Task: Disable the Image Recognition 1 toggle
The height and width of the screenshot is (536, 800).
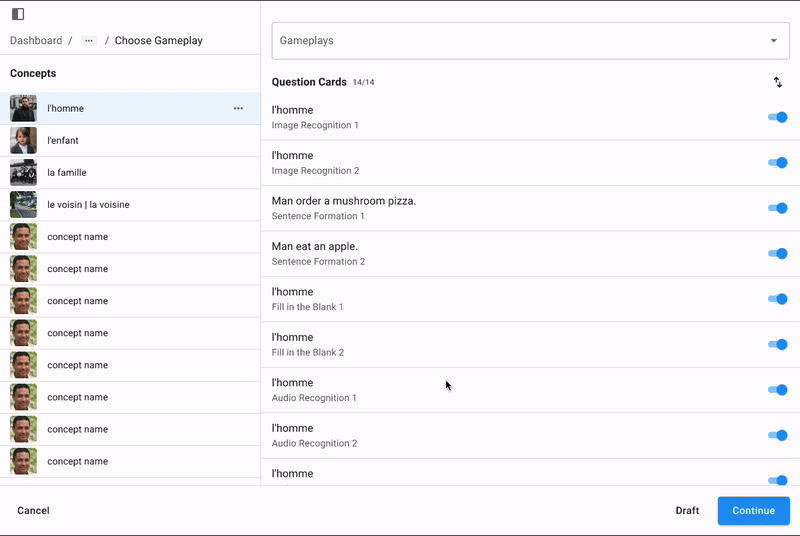Action: (x=777, y=117)
